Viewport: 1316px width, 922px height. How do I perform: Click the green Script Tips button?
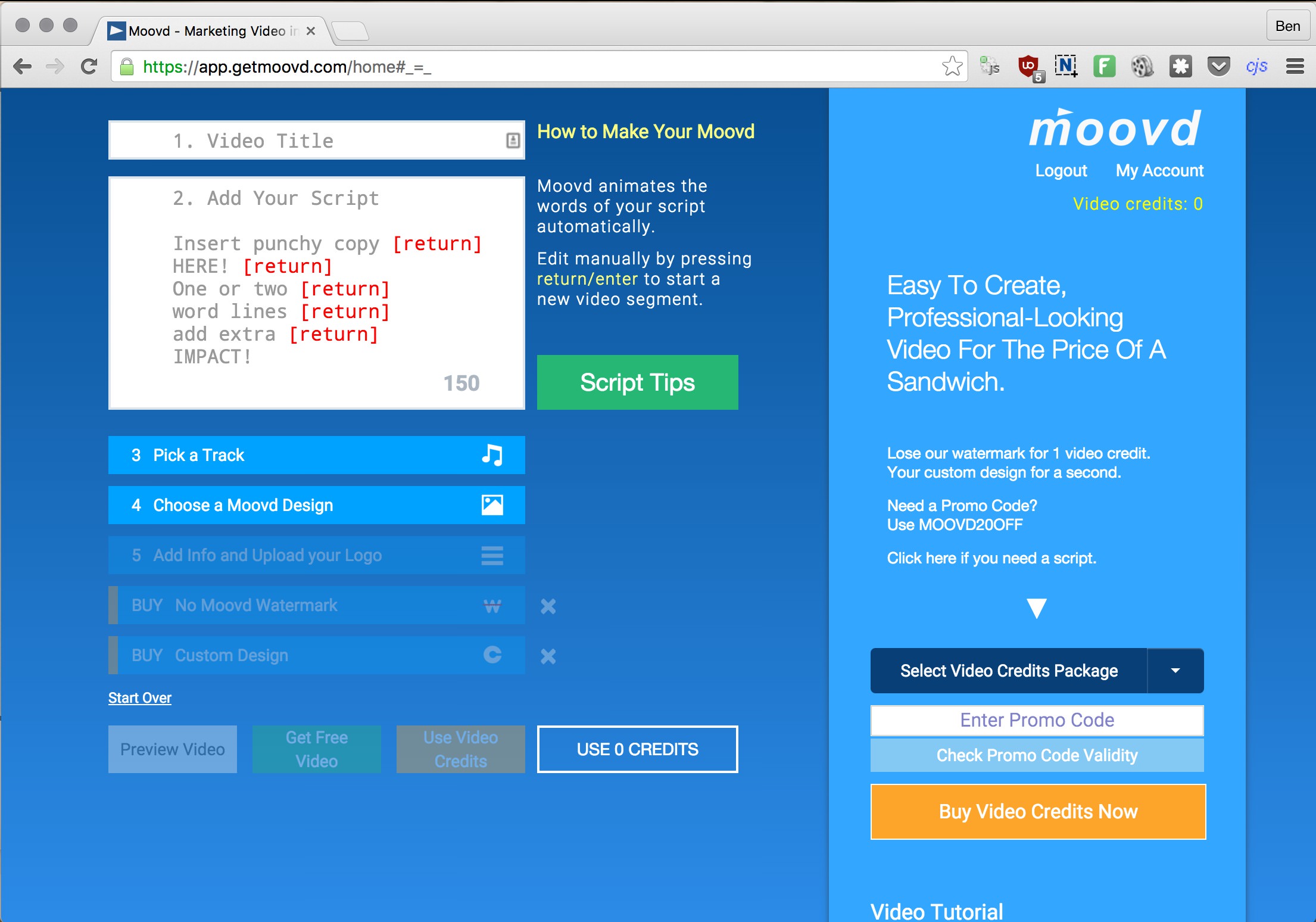click(637, 382)
